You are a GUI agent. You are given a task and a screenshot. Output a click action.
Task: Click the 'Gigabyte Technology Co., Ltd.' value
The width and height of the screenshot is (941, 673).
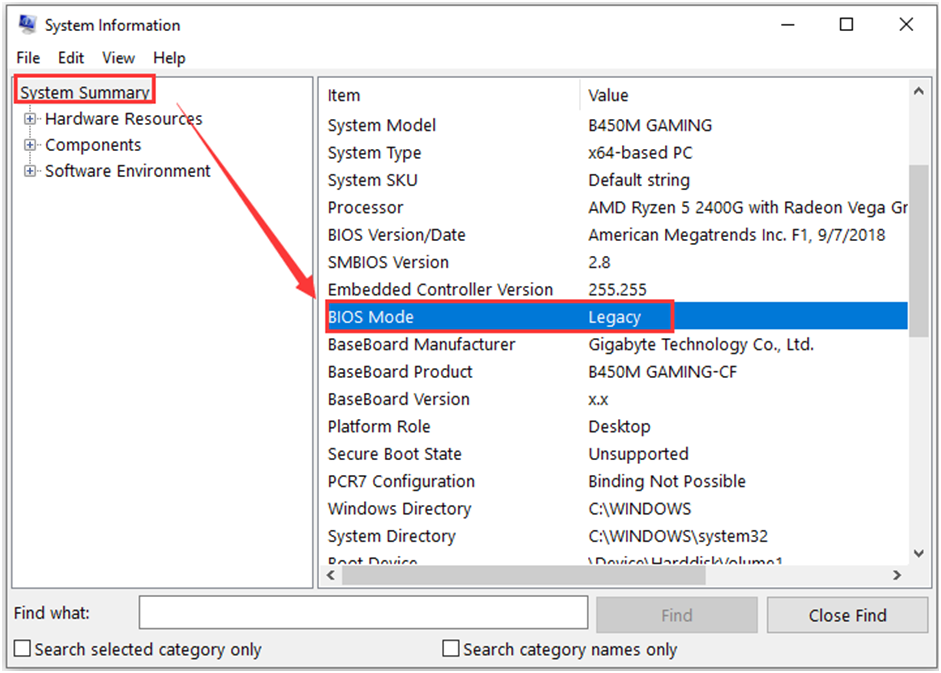[701, 345]
